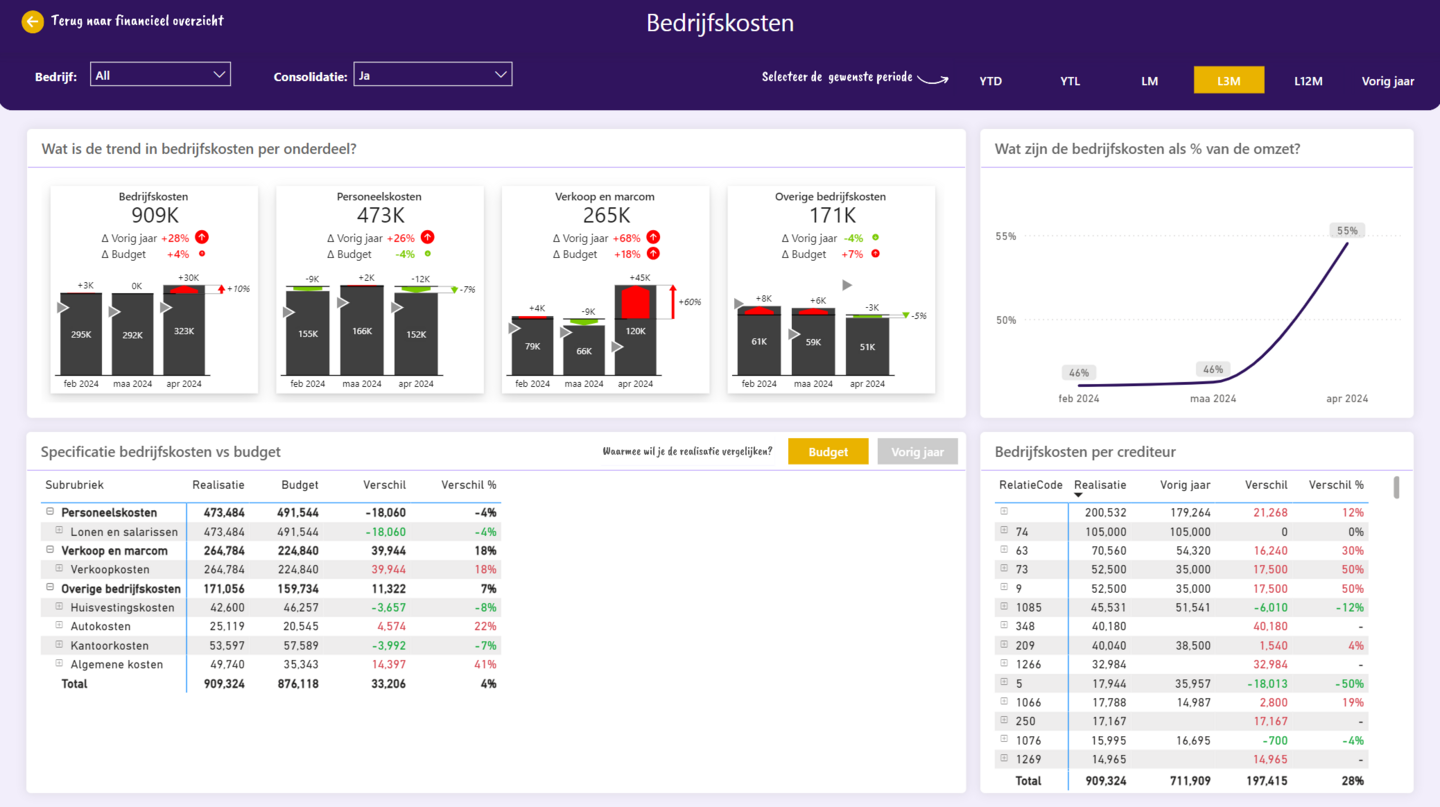This screenshot has width=1440, height=807.
Task: Click the yellow back arrow icon
Action: (33, 21)
